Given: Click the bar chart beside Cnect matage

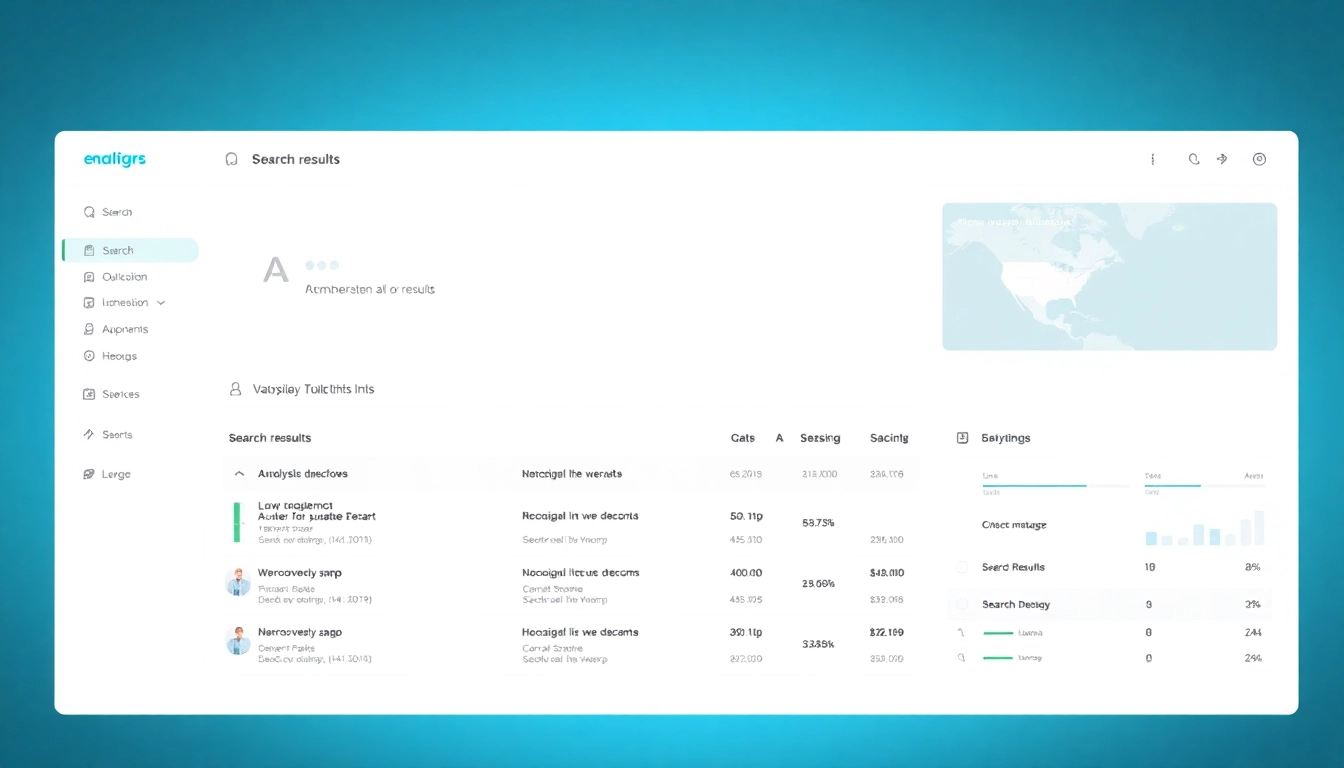Looking at the screenshot, I should [1205, 528].
